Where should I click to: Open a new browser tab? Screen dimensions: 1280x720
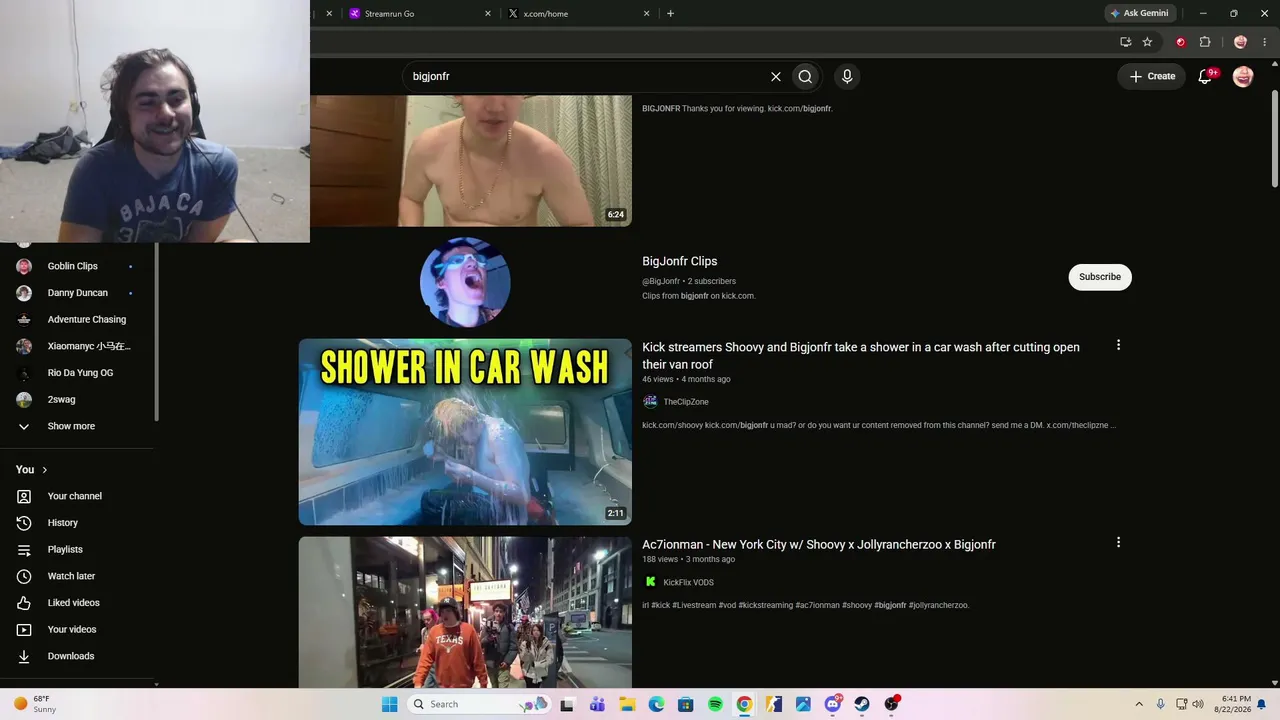[670, 14]
